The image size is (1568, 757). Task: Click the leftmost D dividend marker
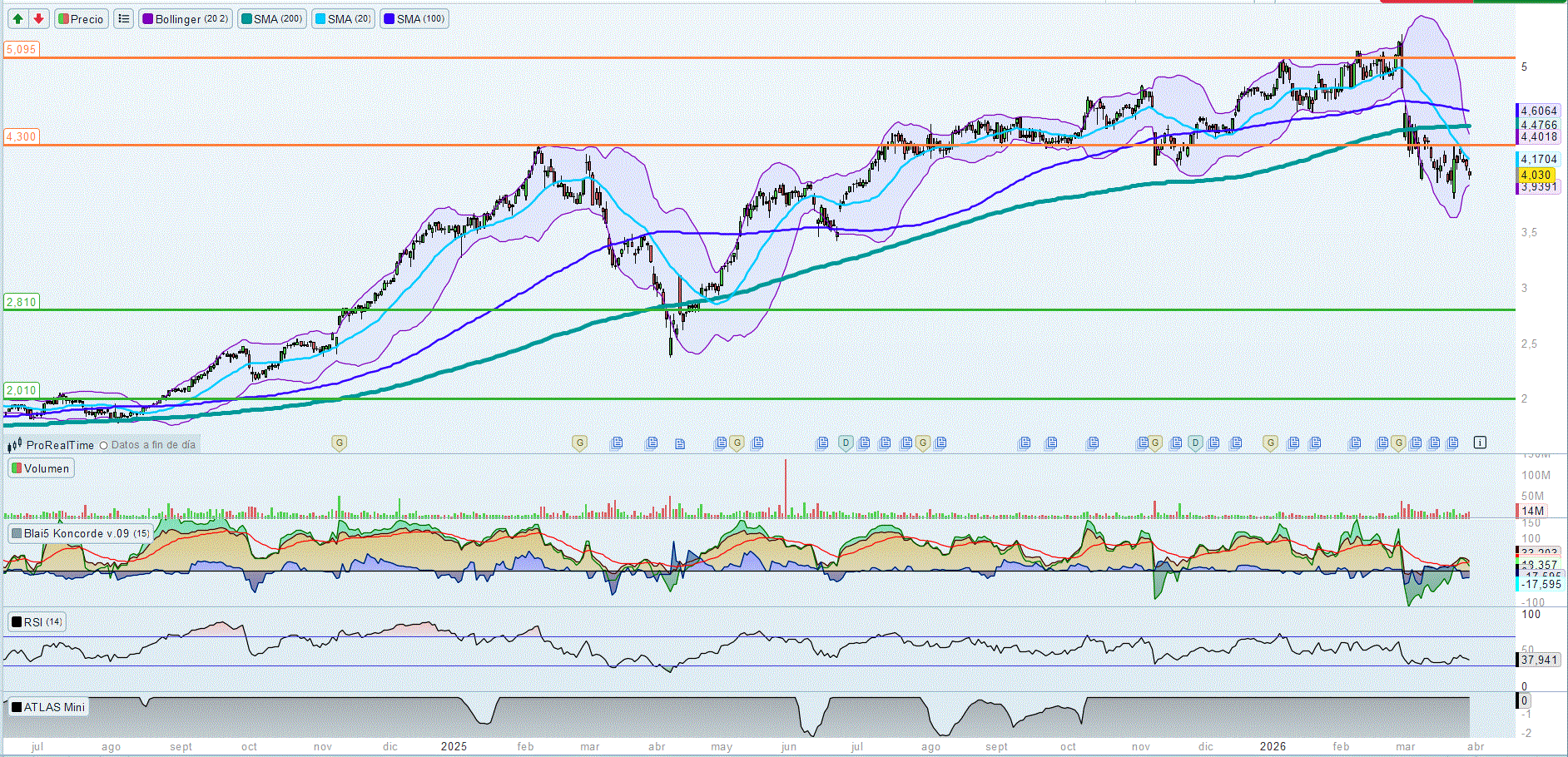point(846,443)
